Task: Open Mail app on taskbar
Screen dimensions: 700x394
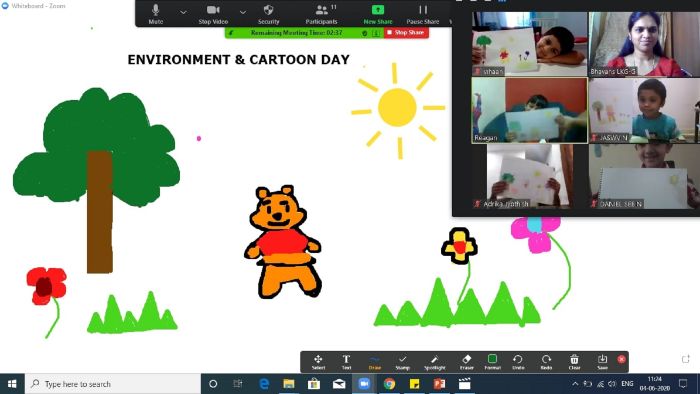Action: coord(339,384)
